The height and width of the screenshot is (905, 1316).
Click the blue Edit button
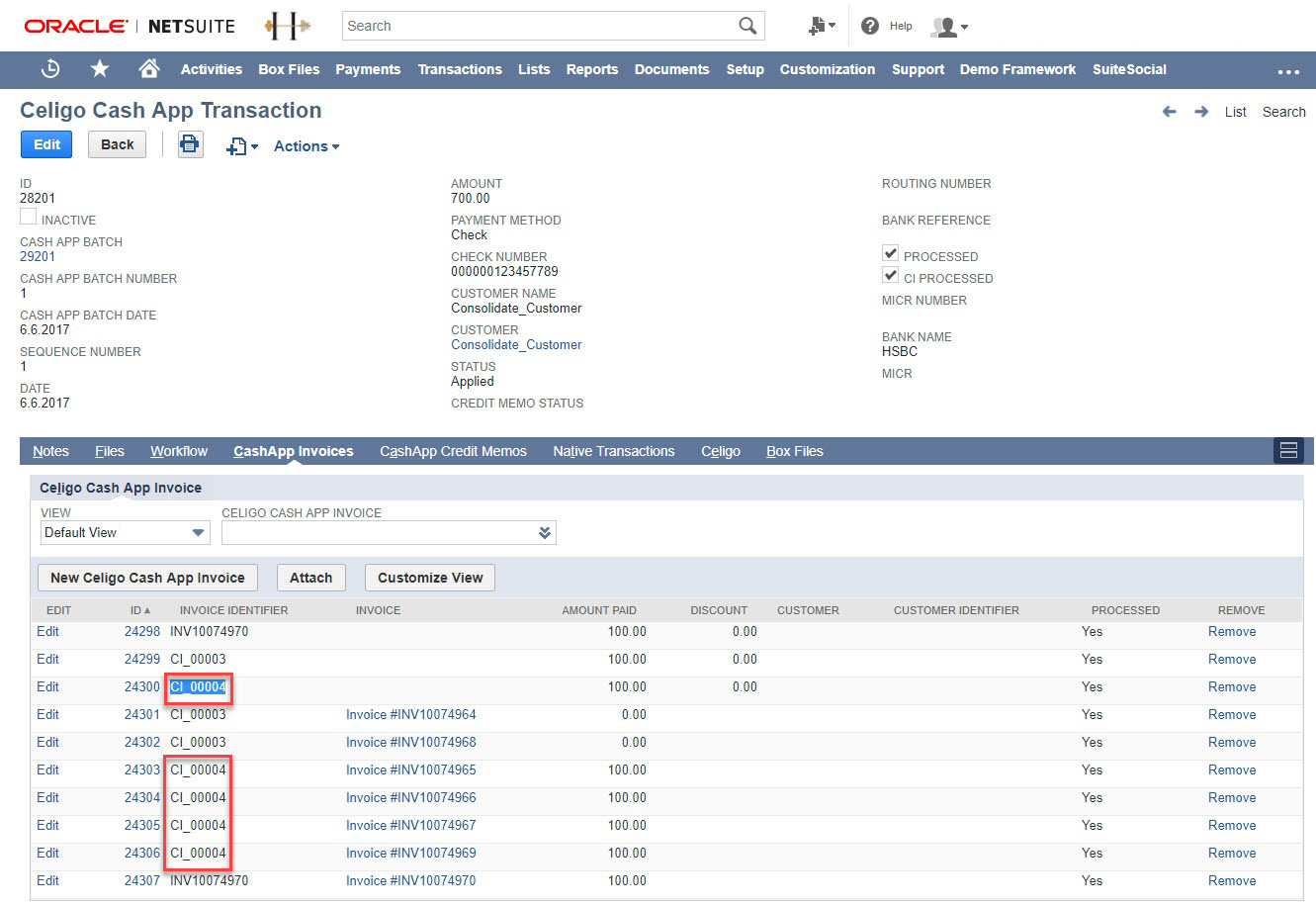[46, 144]
